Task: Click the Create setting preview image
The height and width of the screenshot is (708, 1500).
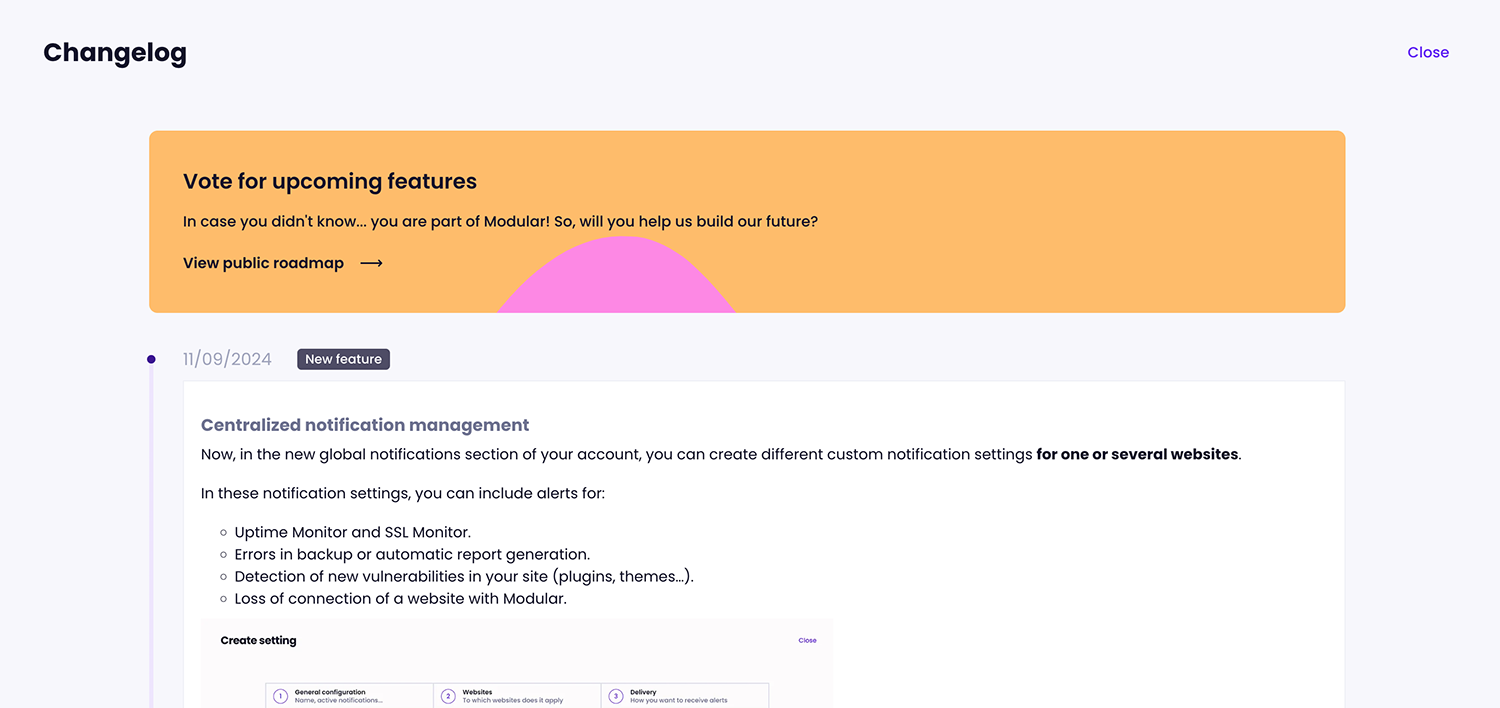Action: point(516,665)
